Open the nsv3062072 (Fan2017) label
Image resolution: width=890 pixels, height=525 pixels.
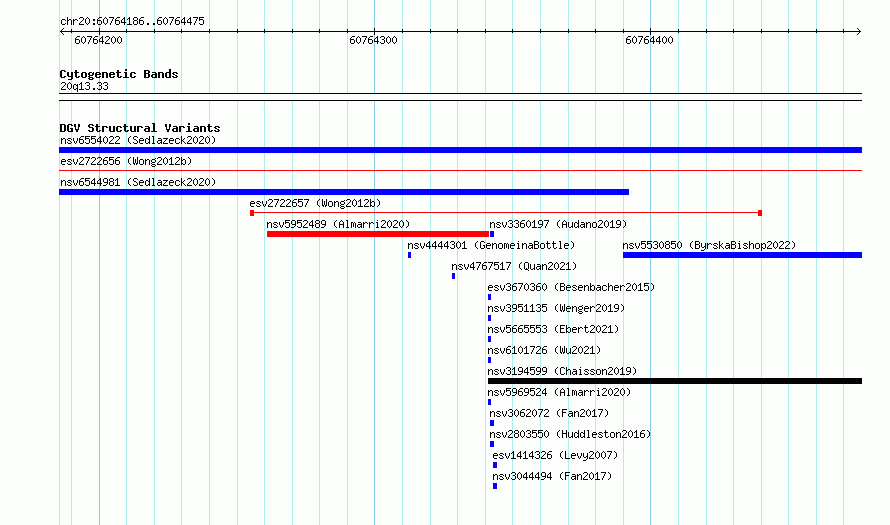coord(549,413)
